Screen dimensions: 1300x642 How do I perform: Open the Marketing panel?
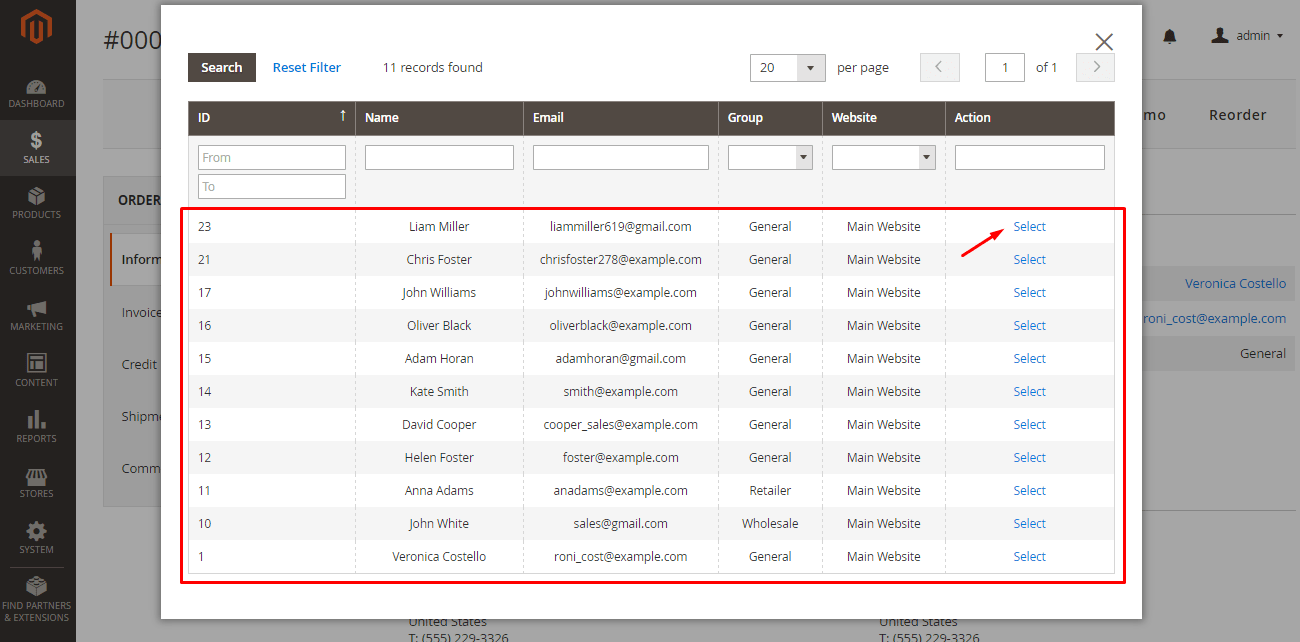37,316
